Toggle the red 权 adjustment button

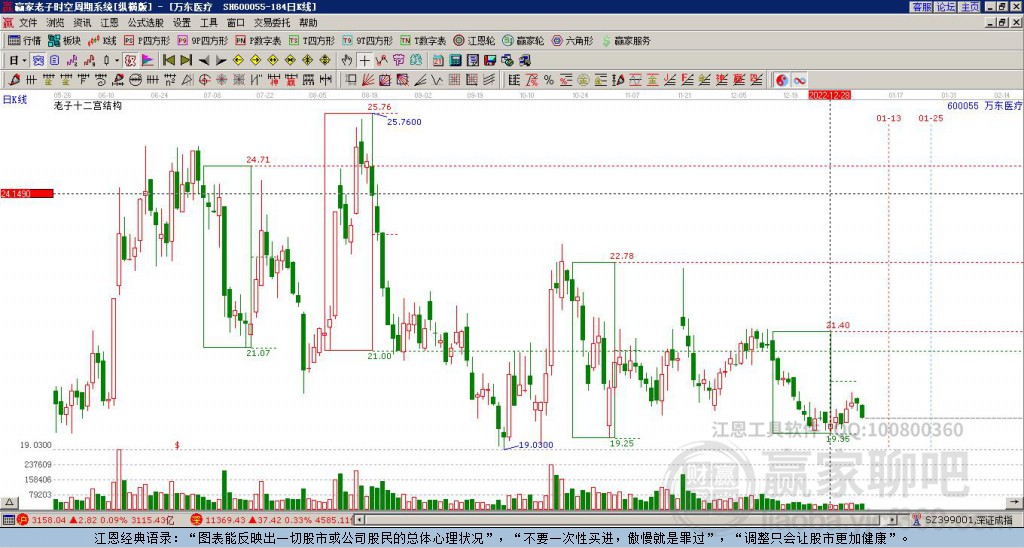130,61
